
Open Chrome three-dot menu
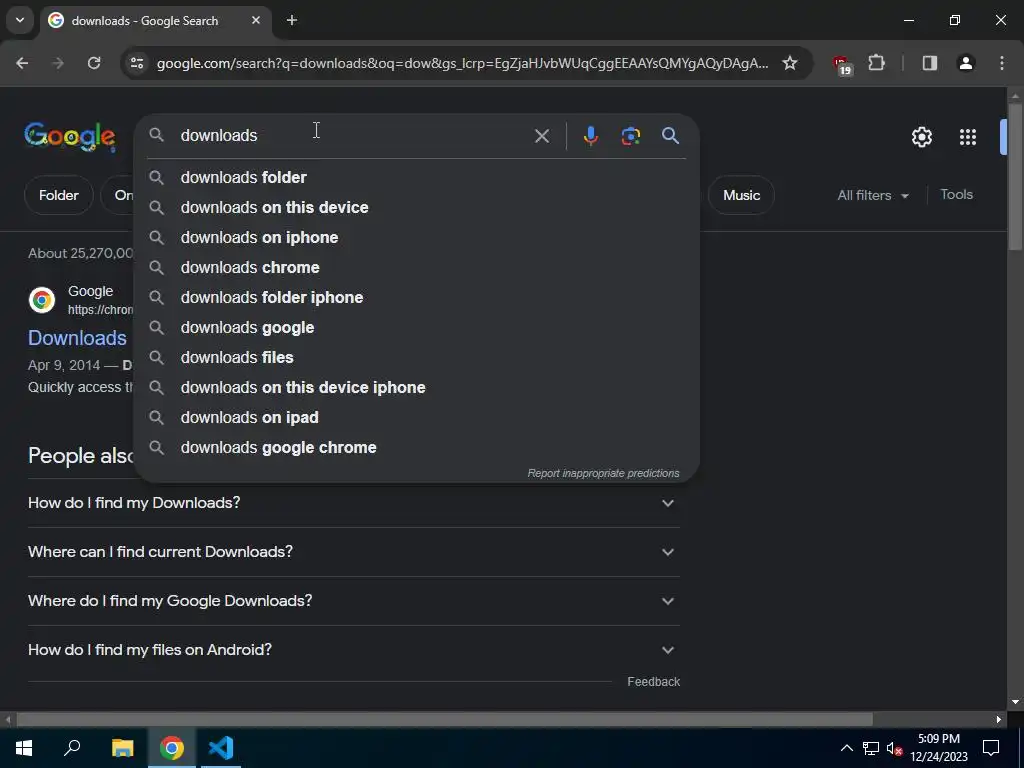[x=1002, y=63]
